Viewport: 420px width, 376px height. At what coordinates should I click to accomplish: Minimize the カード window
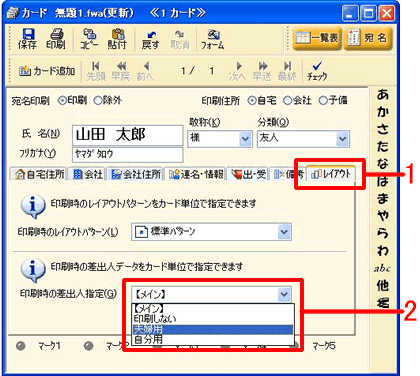[x=350, y=14]
